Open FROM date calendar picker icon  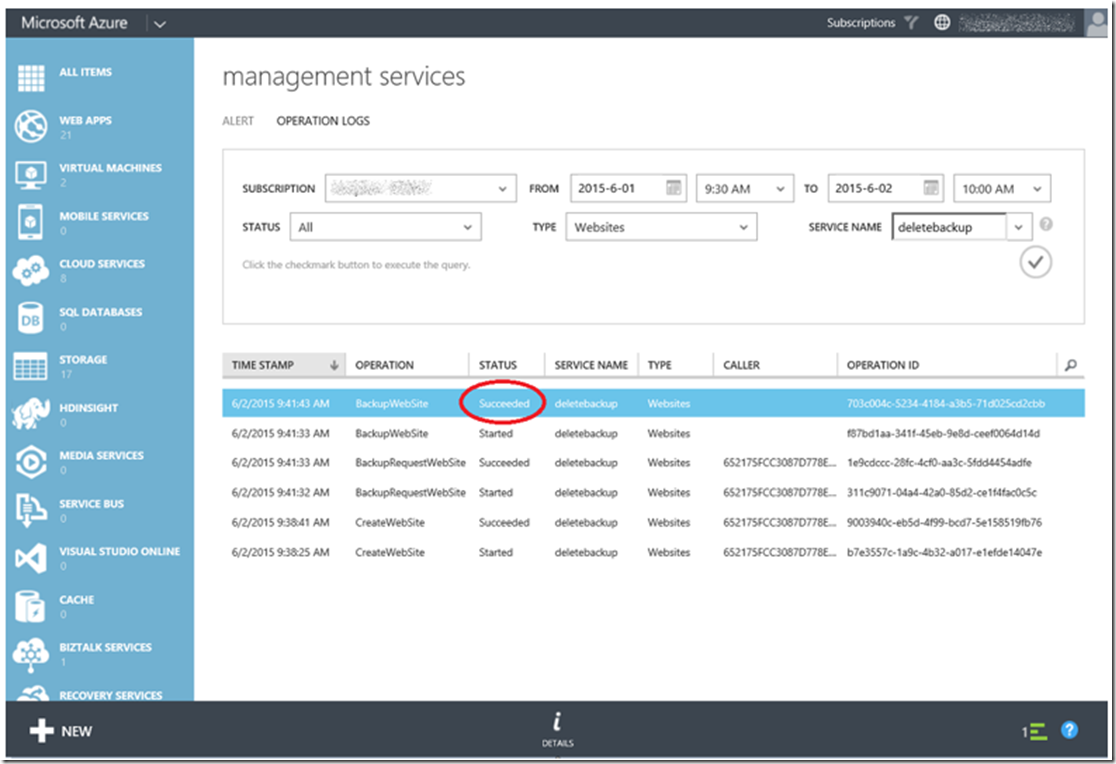click(673, 188)
